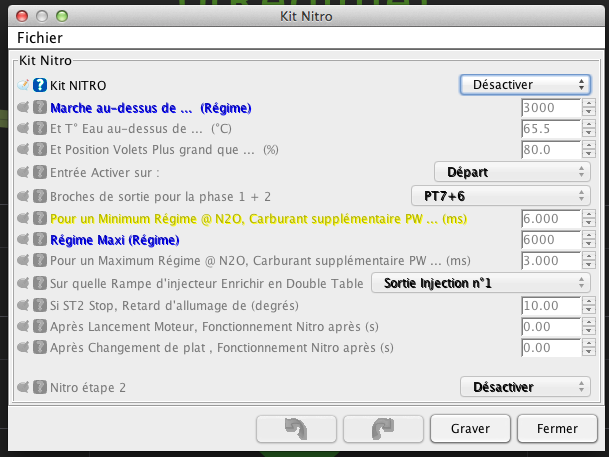
Task: Click gauge icon for Si ST2 Stop row
Action: pos(23,305)
